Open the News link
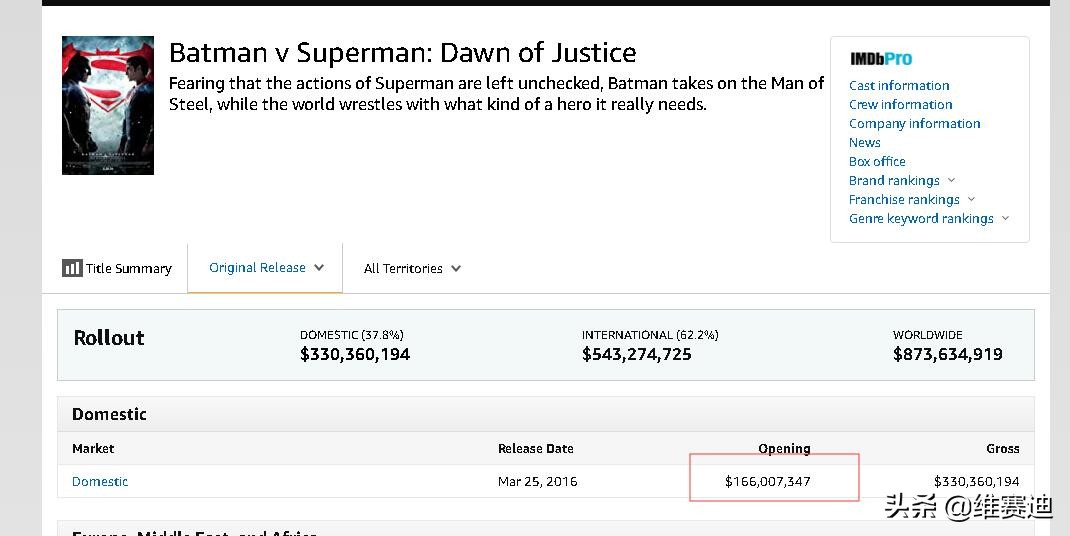Screen dimensions: 1070x536 coord(864,142)
